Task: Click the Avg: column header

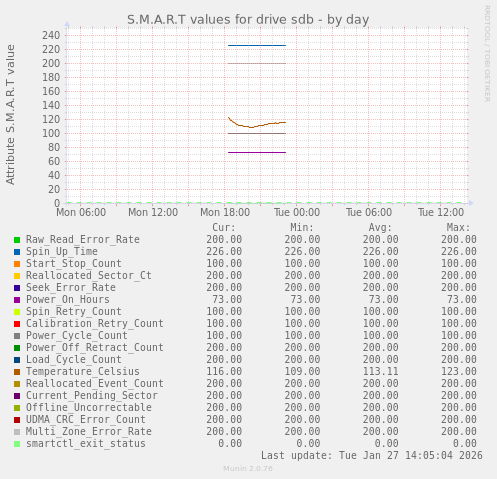Action: [x=380, y=228]
